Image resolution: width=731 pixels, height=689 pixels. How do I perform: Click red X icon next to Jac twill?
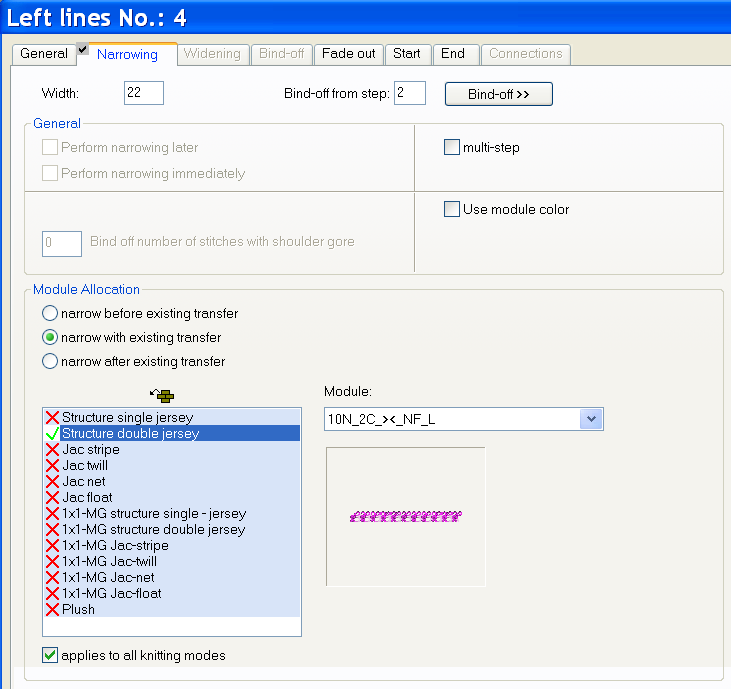pyautogui.click(x=52, y=465)
